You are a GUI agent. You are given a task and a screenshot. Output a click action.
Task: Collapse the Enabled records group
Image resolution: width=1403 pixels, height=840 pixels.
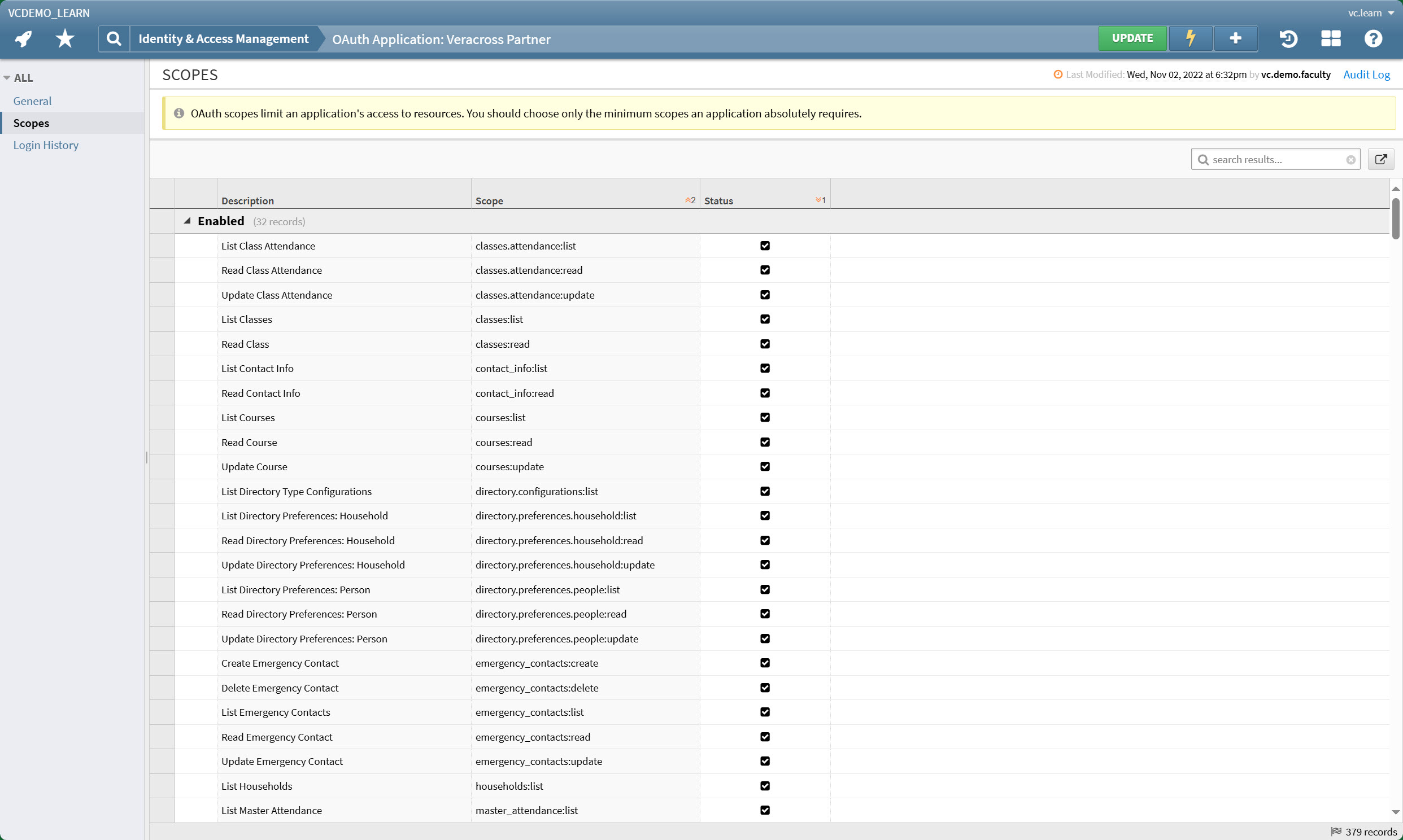(x=187, y=220)
